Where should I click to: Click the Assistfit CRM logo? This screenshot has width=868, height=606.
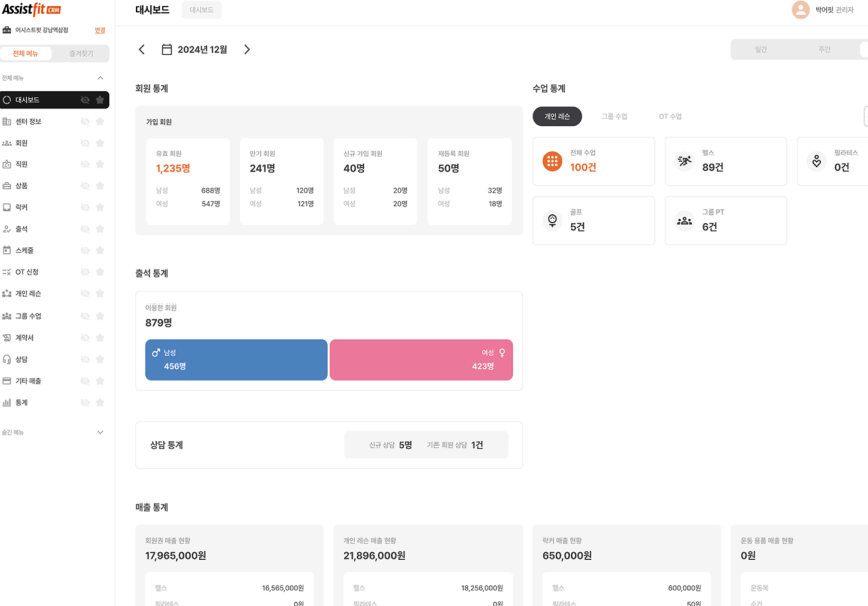coord(31,9)
